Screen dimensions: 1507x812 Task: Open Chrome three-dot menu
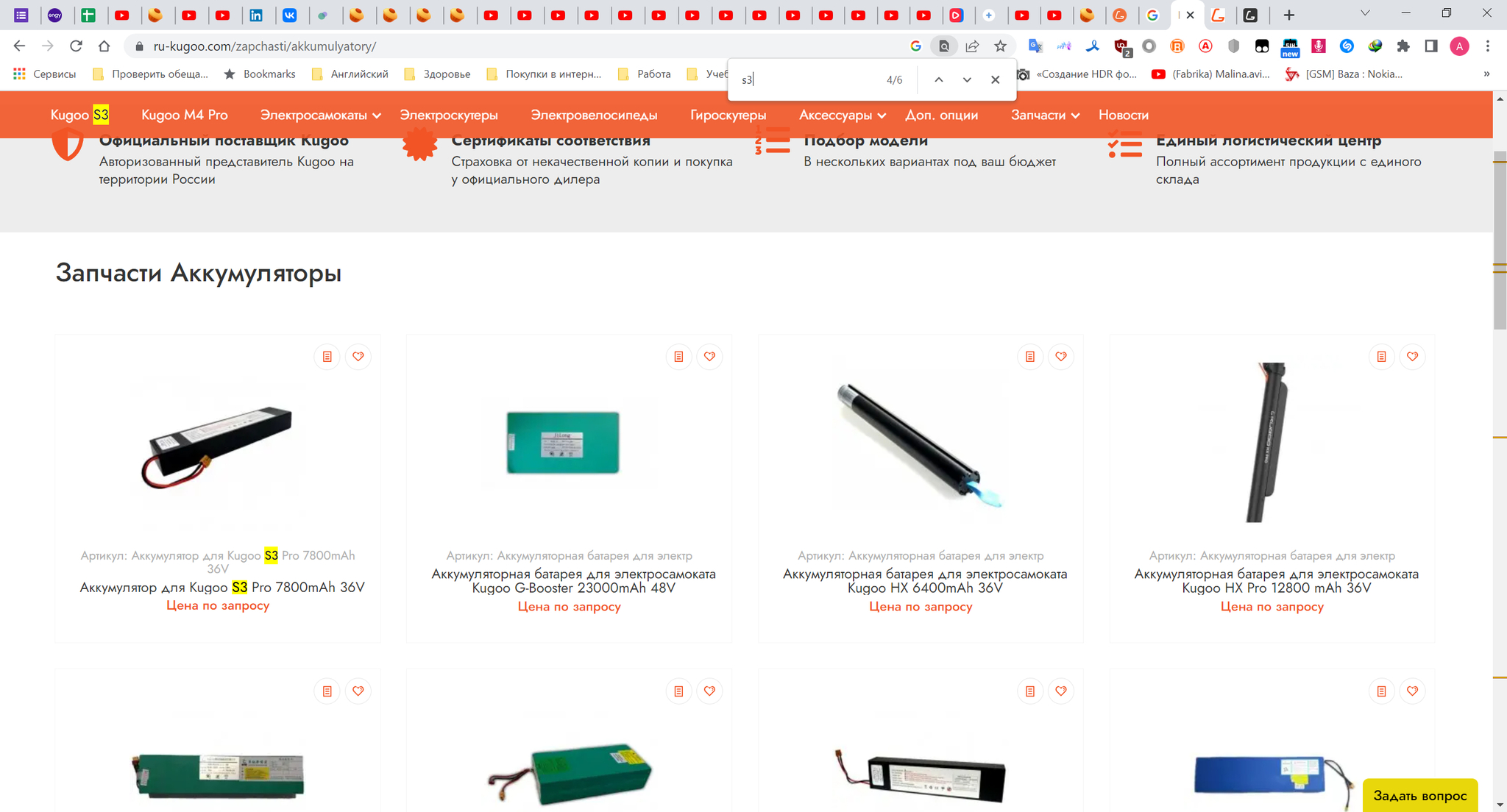pyautogui.click(x=1488, y=46)
